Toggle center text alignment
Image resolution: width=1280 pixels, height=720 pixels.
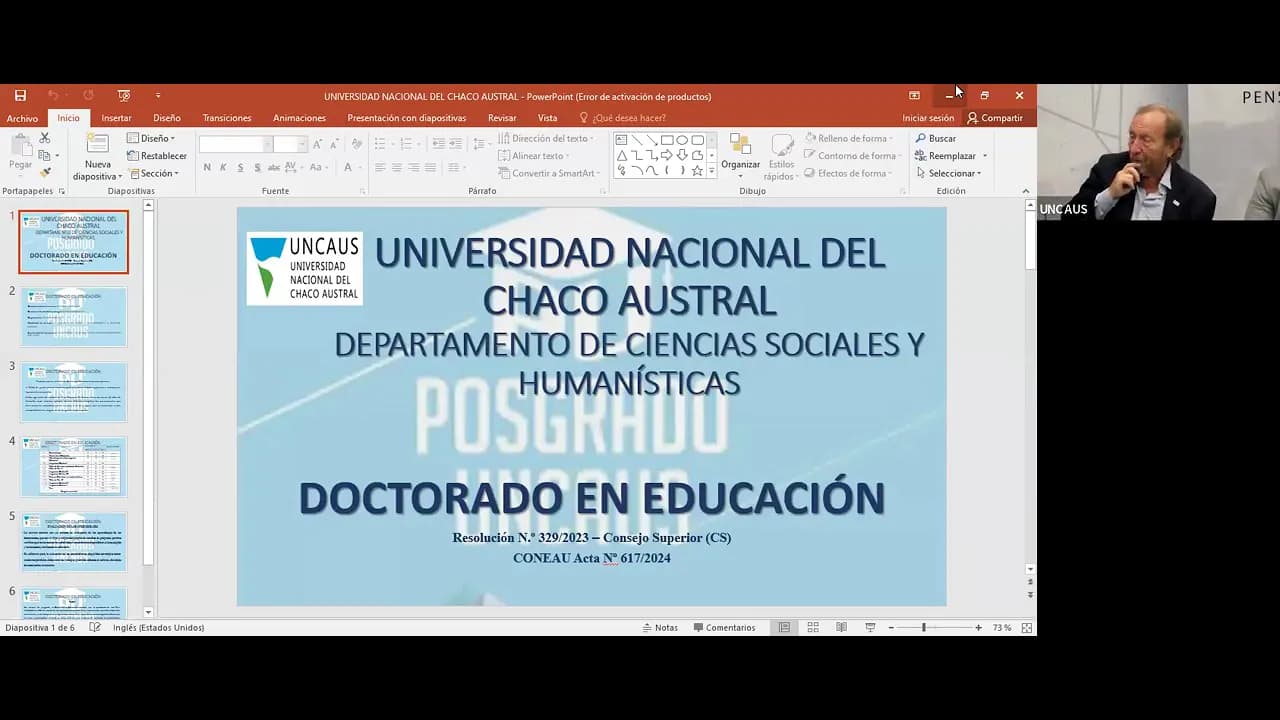[397, 168]
